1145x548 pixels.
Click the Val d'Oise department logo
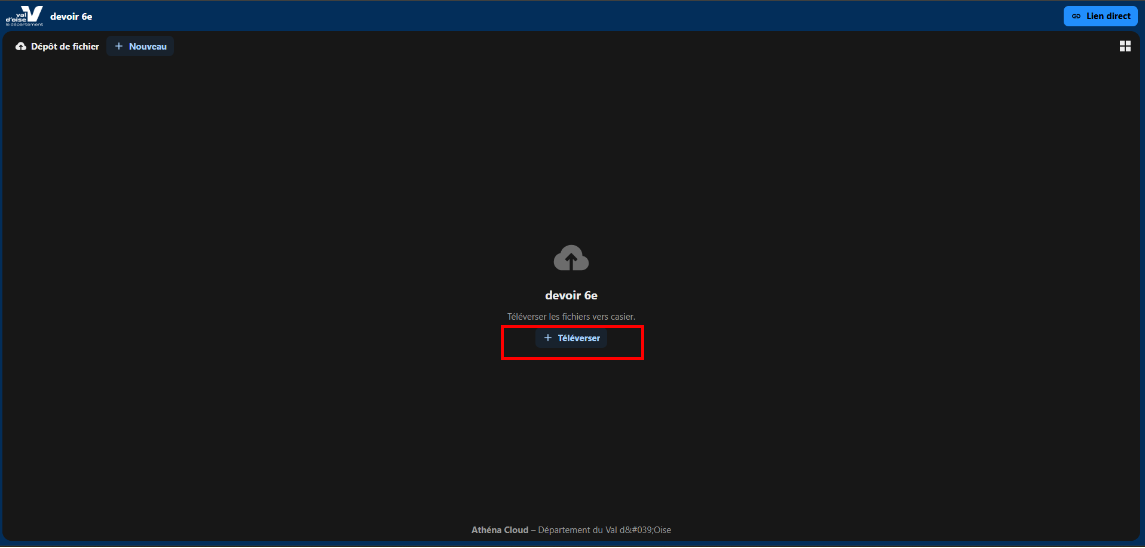click(25, 15)
